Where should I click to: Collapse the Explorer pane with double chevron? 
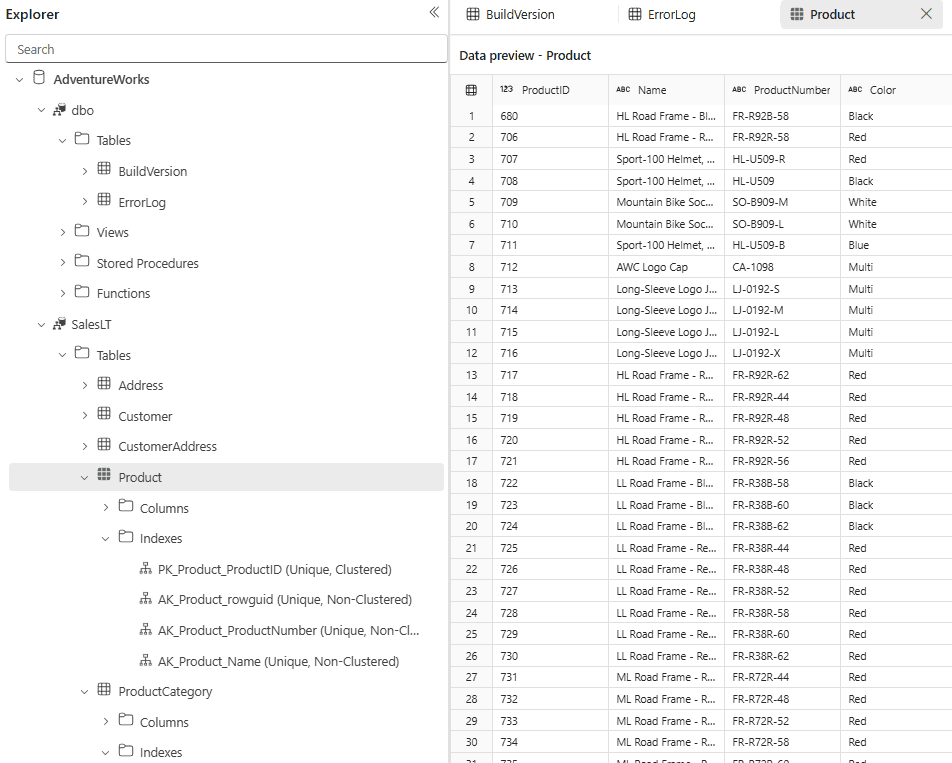(x=434, y=12)
